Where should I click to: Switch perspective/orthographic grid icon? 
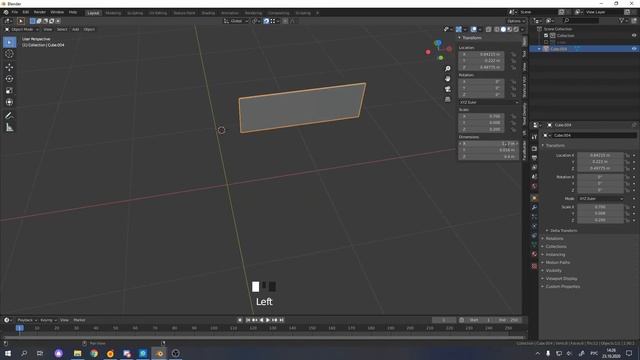click(x=448, y=99)
